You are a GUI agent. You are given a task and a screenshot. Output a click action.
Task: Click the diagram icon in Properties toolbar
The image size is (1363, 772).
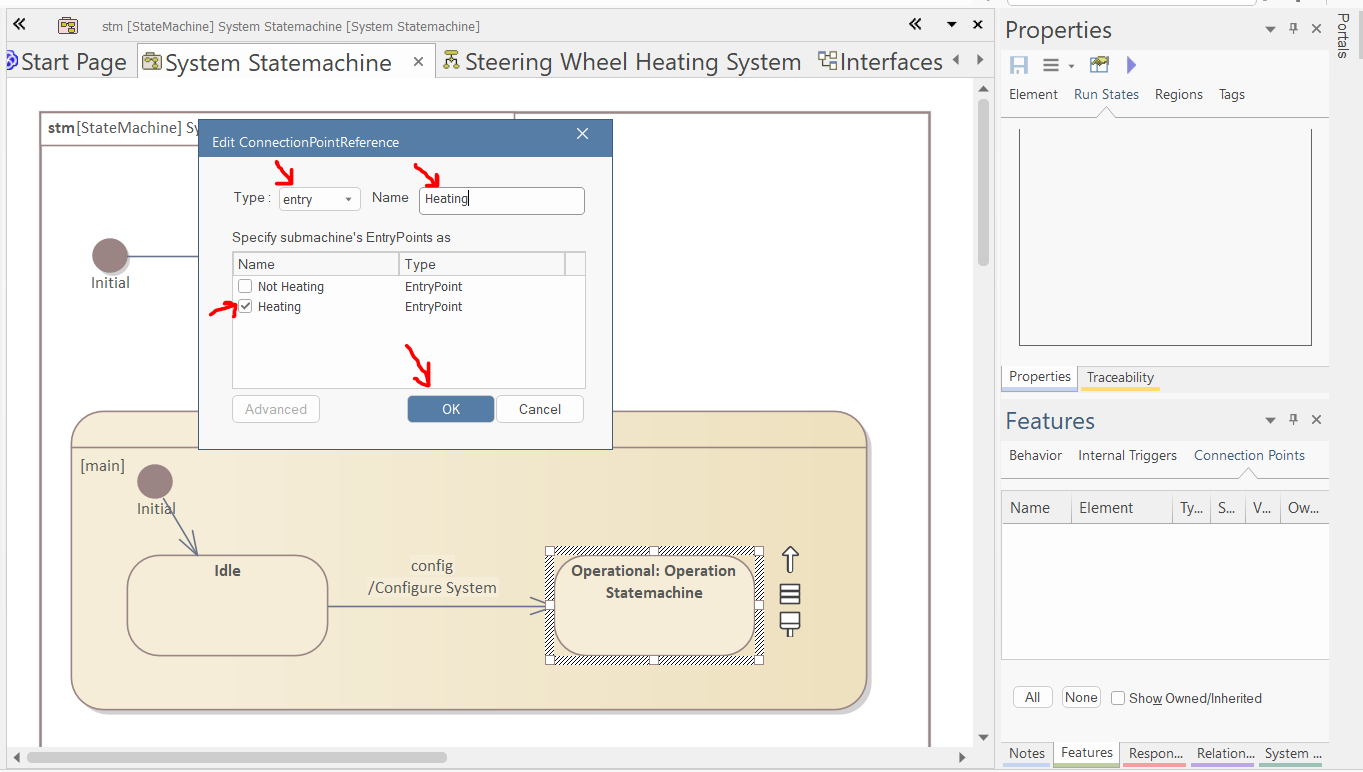point(1099,65)
